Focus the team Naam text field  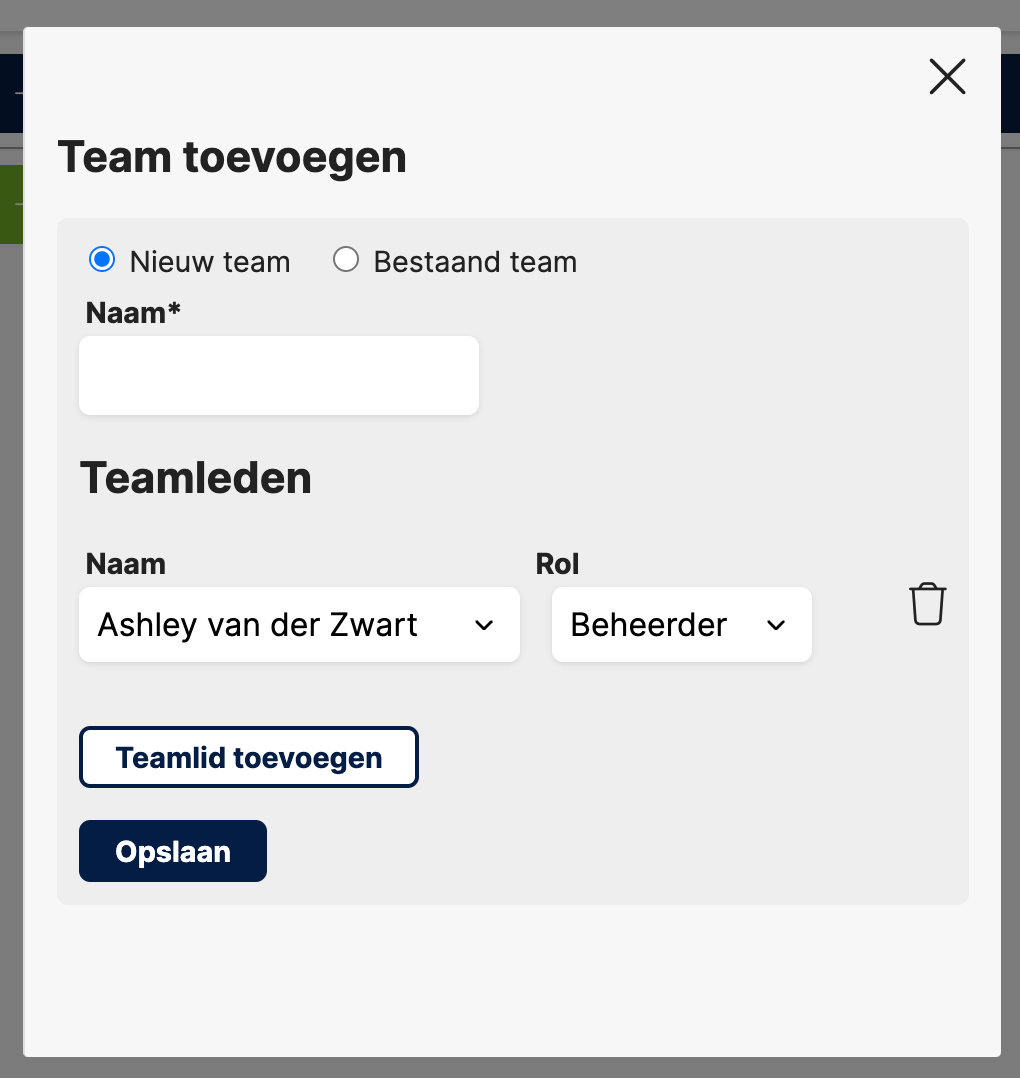(x=279, y=375)
